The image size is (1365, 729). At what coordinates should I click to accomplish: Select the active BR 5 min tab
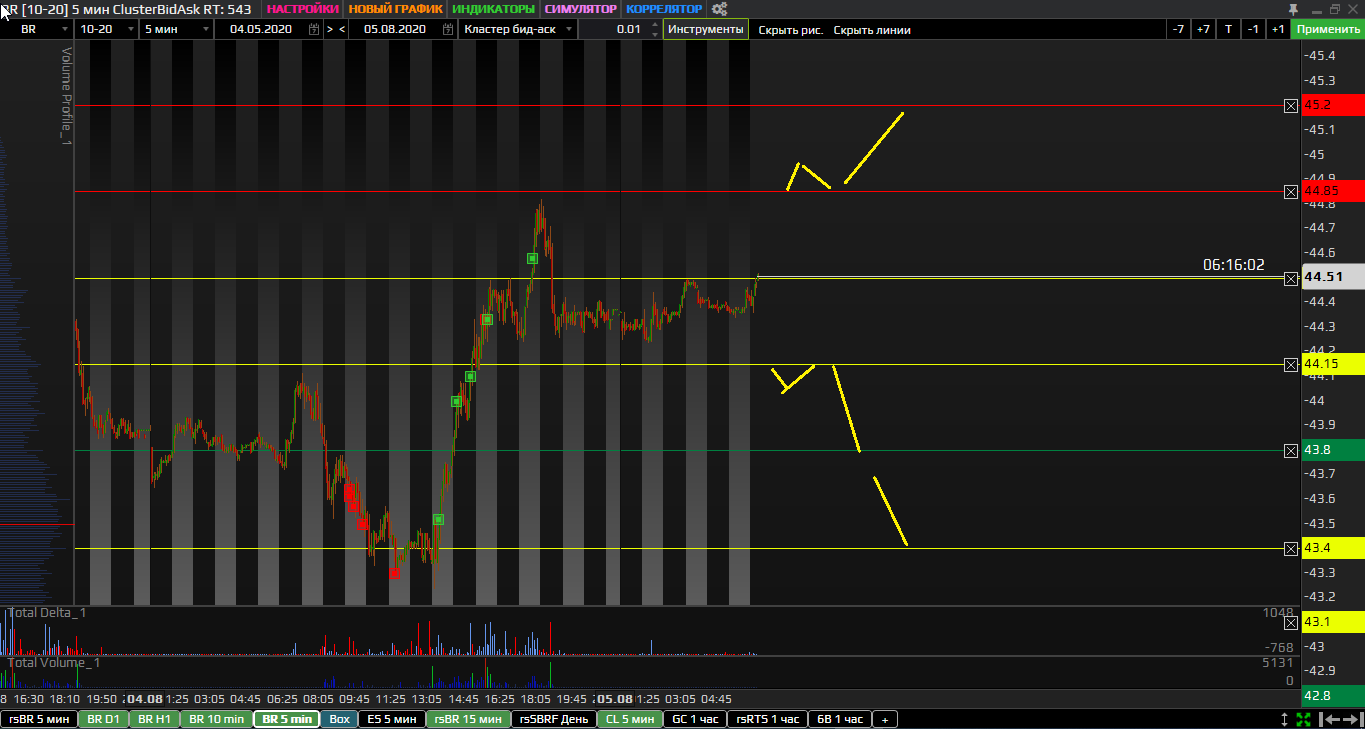[286, 719]
